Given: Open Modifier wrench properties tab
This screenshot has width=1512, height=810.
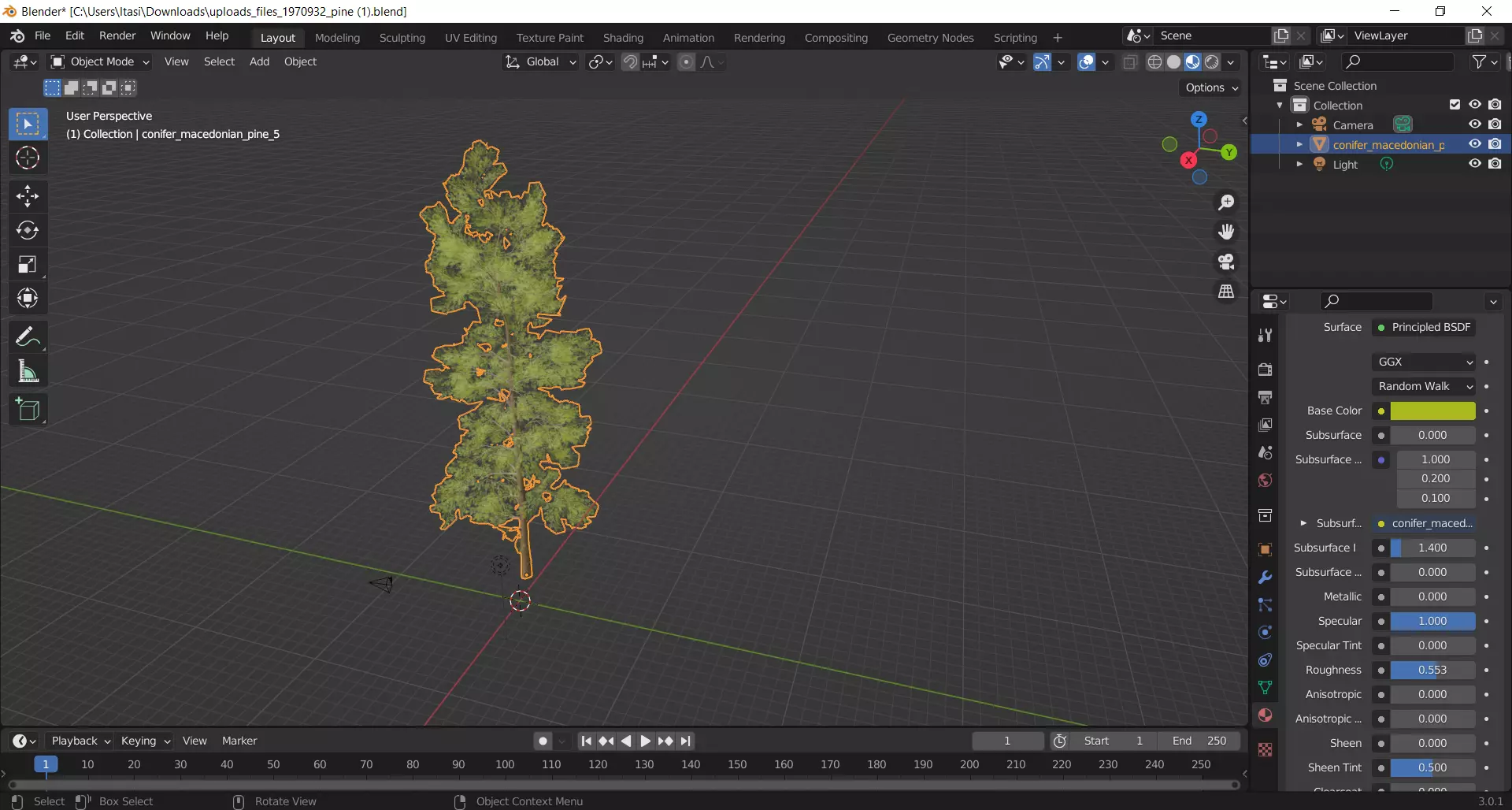Looking at the screenshot, I should (x=1266, y=578).
